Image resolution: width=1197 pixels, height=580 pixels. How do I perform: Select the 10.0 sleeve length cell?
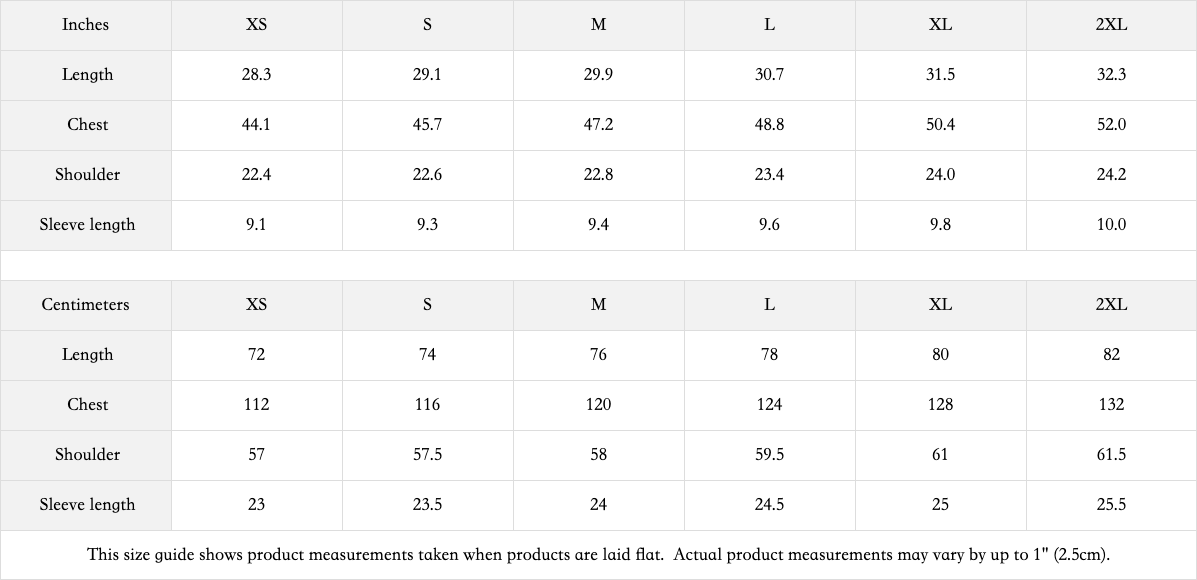[1111, 225]
